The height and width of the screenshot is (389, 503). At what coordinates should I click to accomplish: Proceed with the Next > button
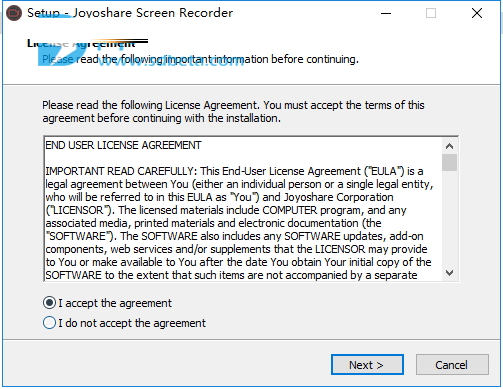(x=367, y=365)
